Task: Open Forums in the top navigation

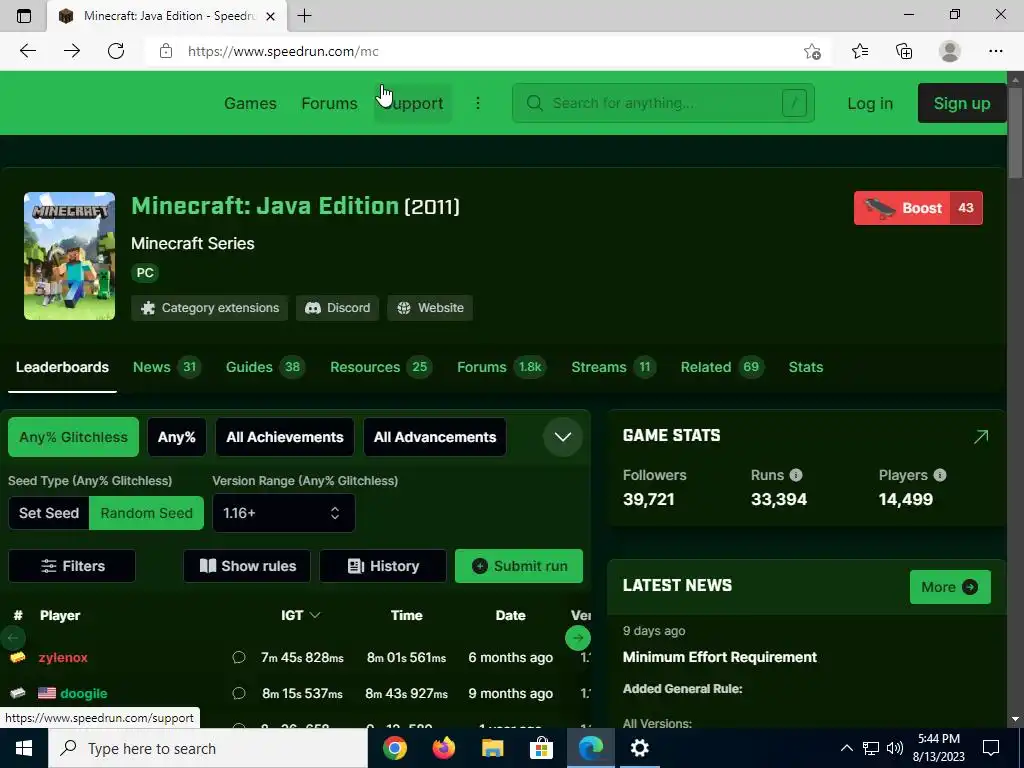Action: (x=329, y=103)
